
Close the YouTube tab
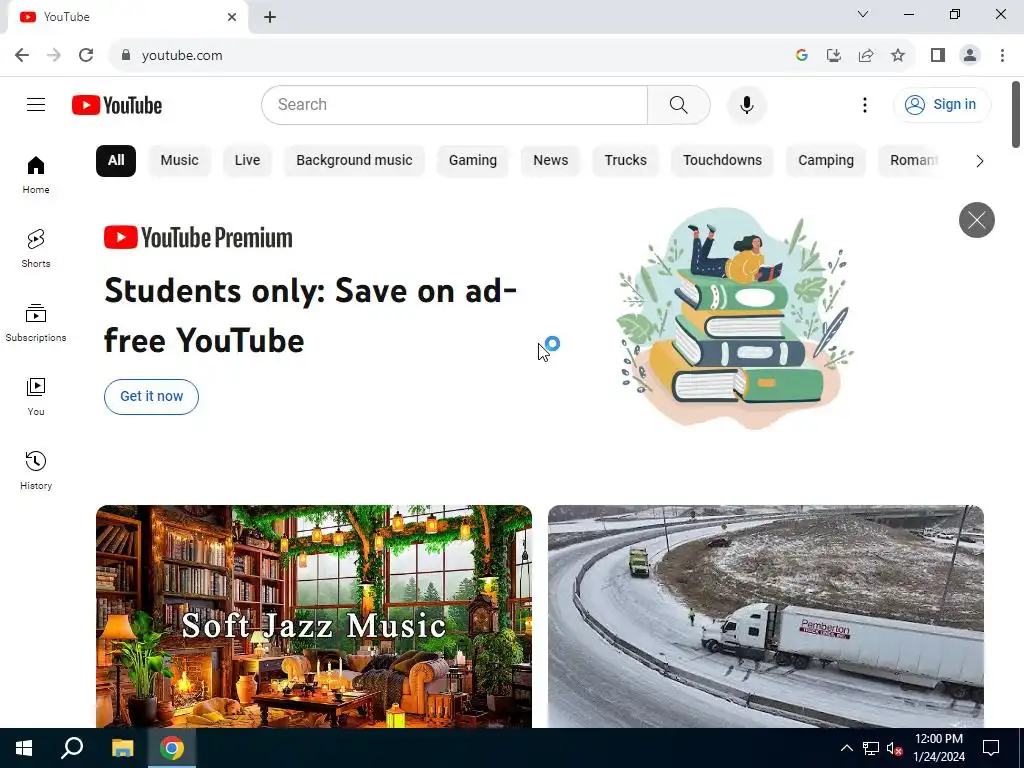(232, 17)
